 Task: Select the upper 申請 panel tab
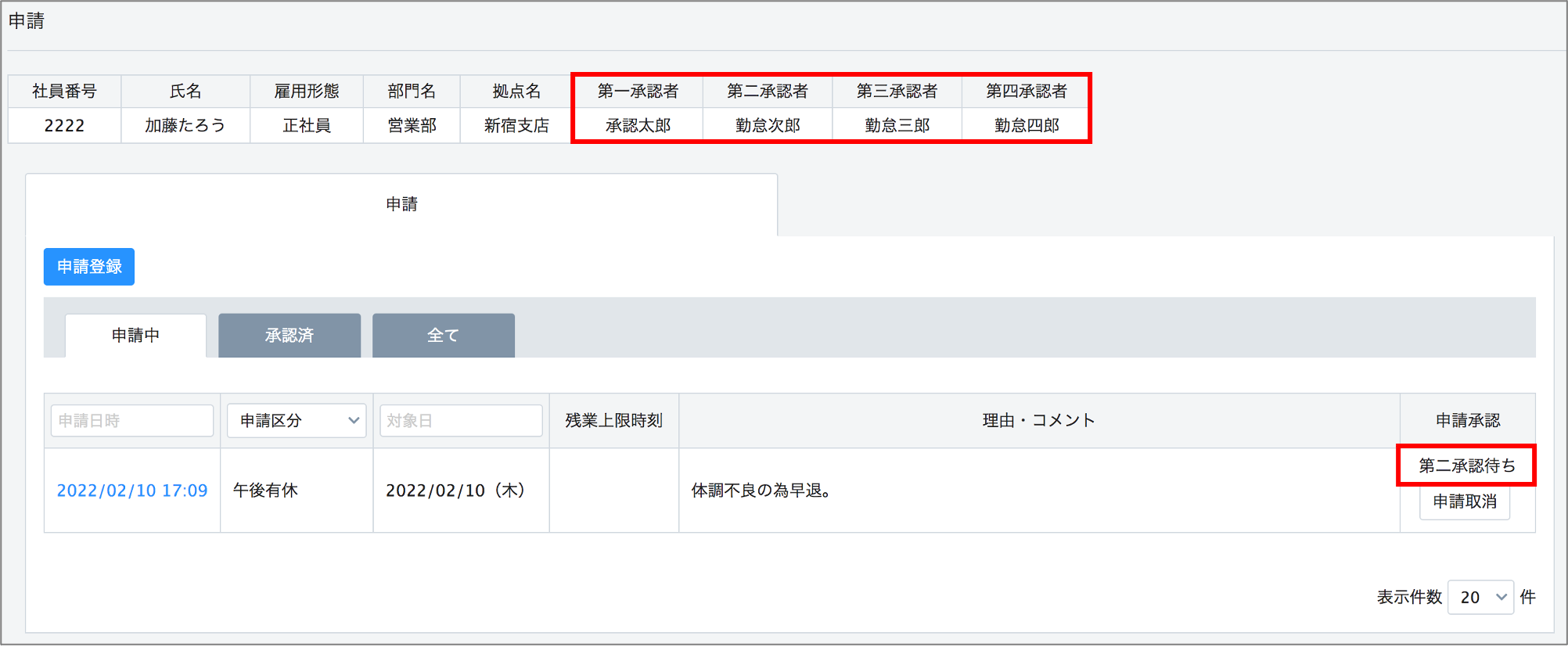(x=401, y=204)
